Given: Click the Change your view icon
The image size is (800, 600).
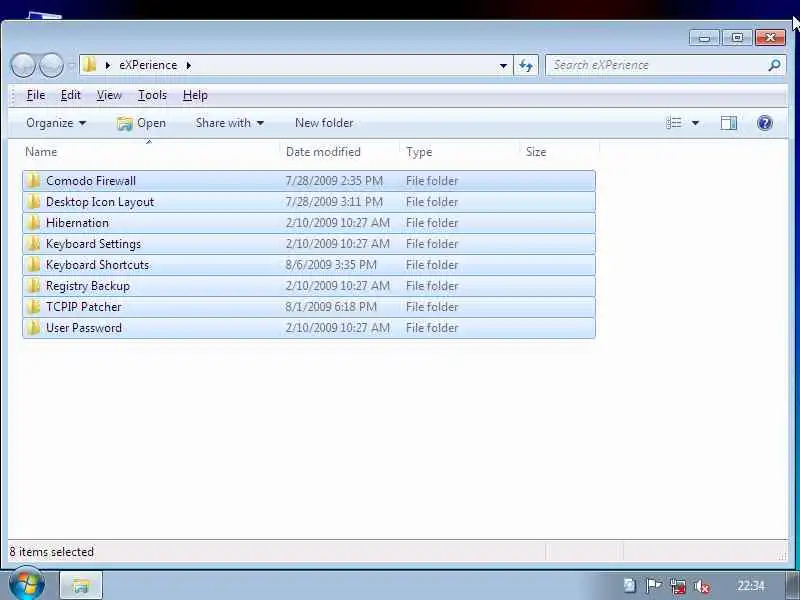Looking at the screenshot, I should tap(673, 123).
